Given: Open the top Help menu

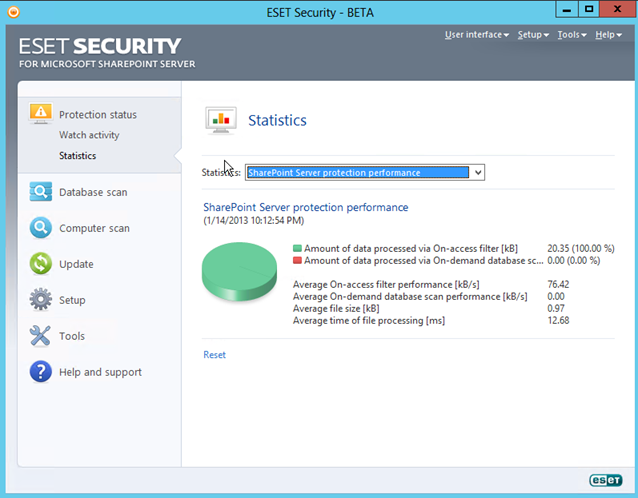Looking at the screenshot, I should (x=608, y=35).
